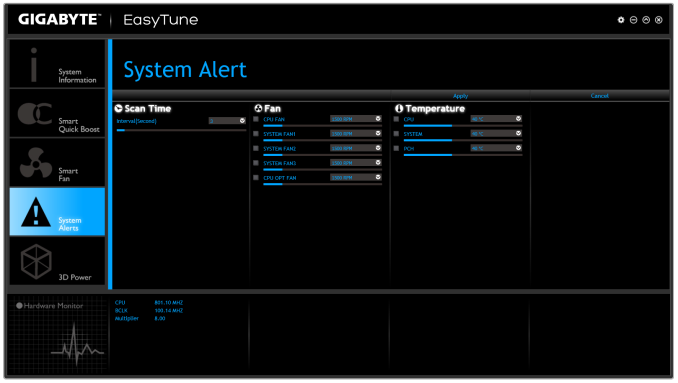This screenshot has width=678, height=383.
Task: Adjust the scan interval slider
Action: 181,130
